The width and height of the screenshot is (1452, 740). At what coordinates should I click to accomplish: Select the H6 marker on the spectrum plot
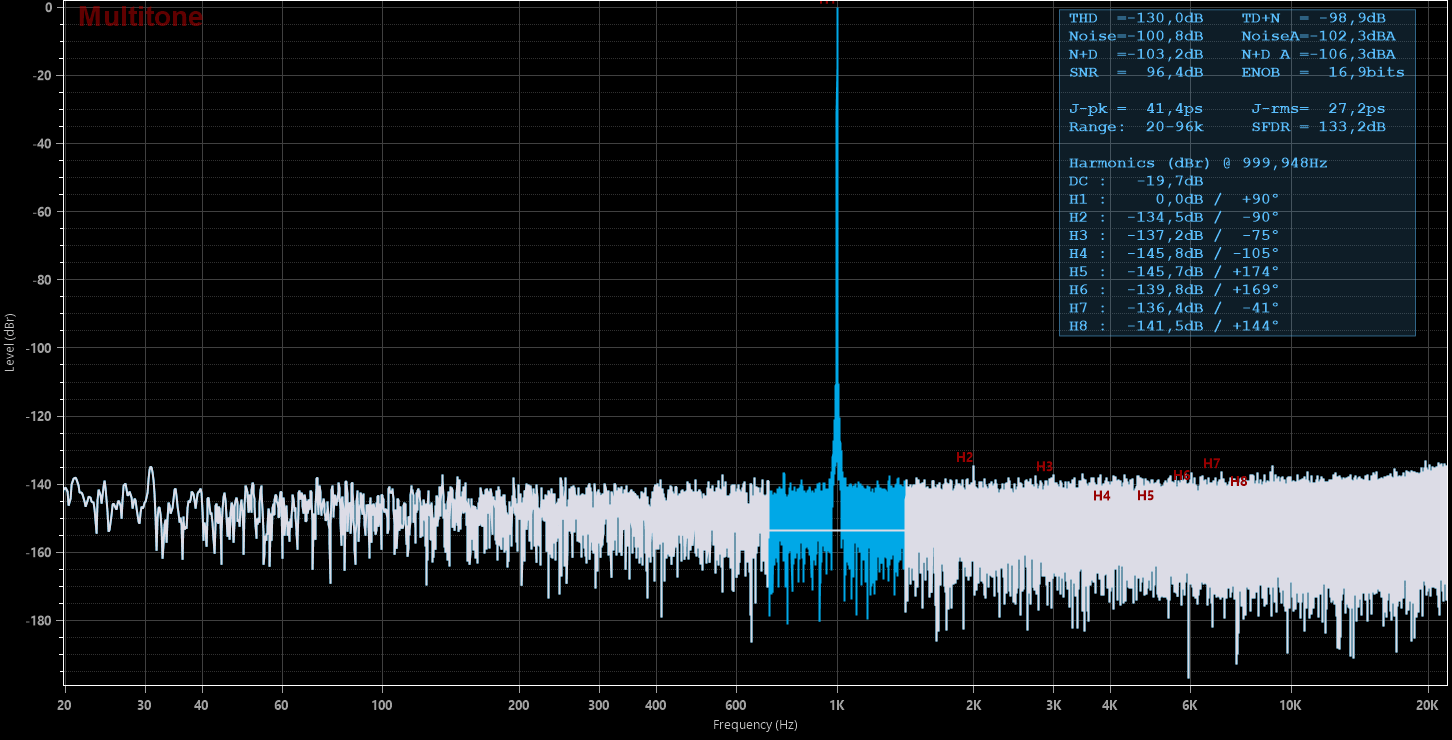coord(1181,475)
